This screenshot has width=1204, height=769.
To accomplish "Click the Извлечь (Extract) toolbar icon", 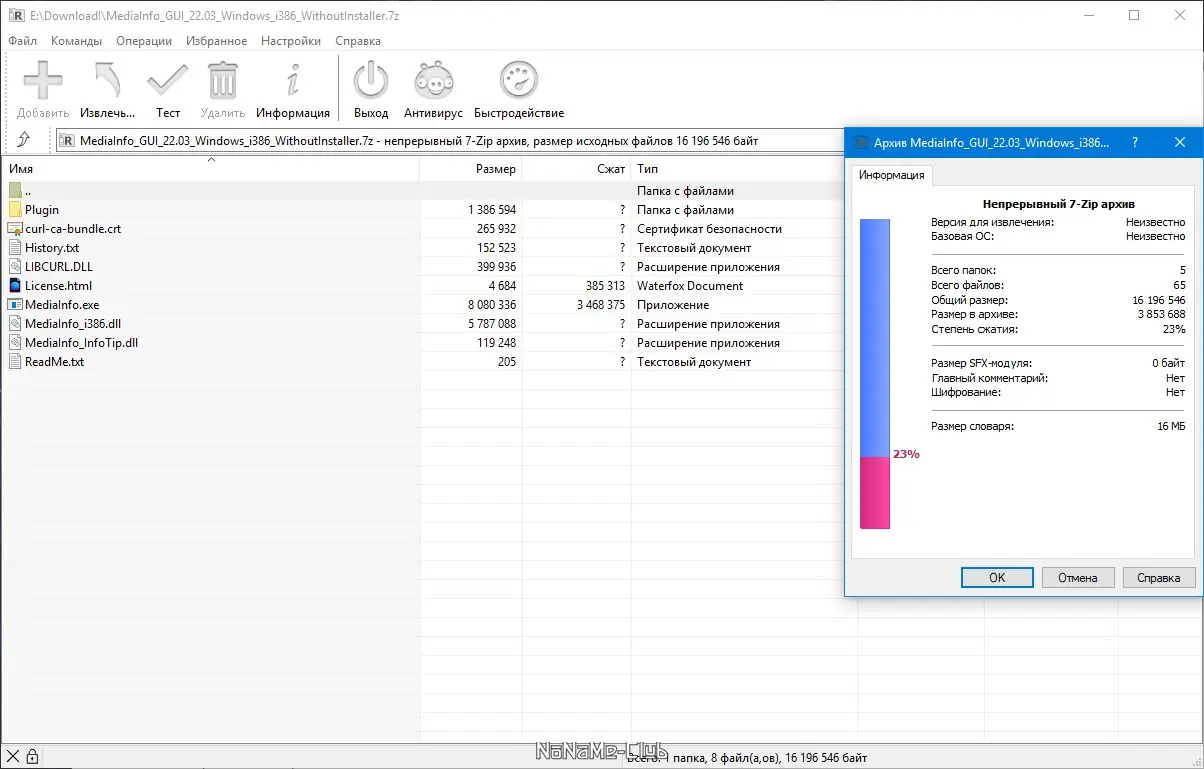I will pyautogui.click(x=107, y=79).
